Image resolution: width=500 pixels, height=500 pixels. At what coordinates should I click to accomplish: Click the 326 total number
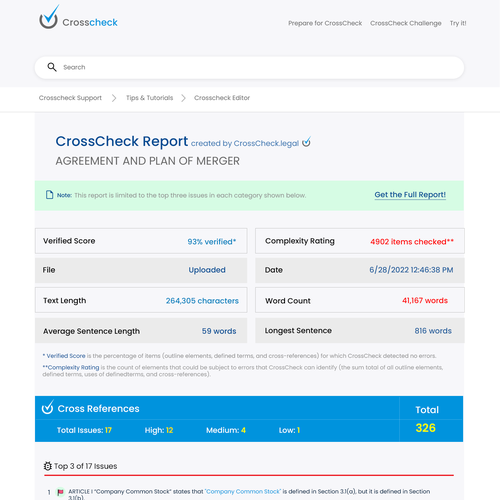coord(426,428)
